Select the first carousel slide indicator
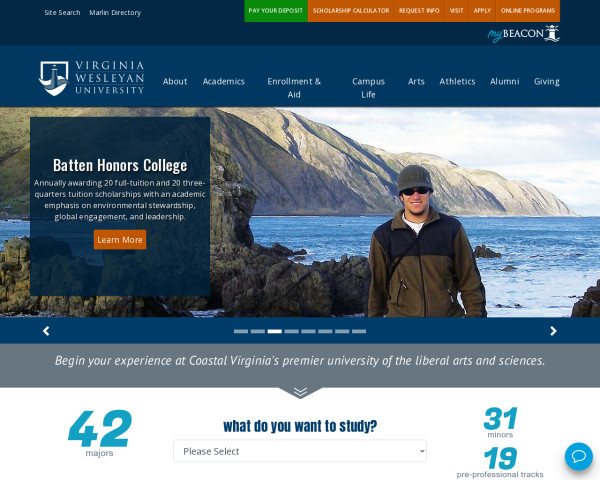 tap(241, 331)
